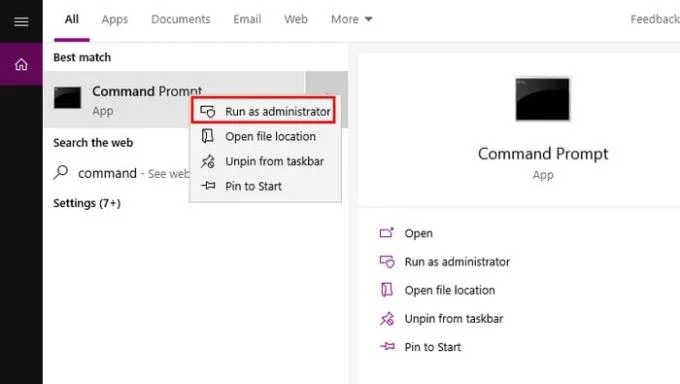Click the web search magnifier icon
The height and width of the screenshot is (384, 680).
[x=61, y=173]
